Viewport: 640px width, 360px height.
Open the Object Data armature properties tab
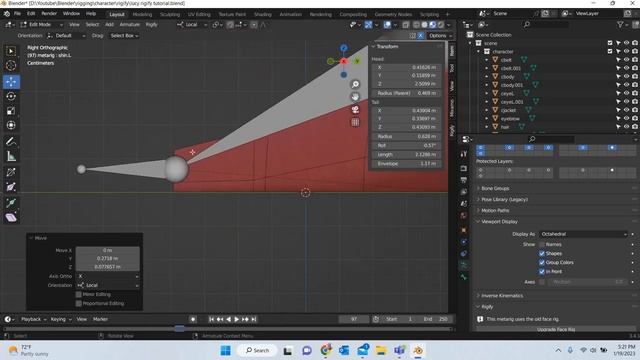pyautogui.click(x=464, y=265)
